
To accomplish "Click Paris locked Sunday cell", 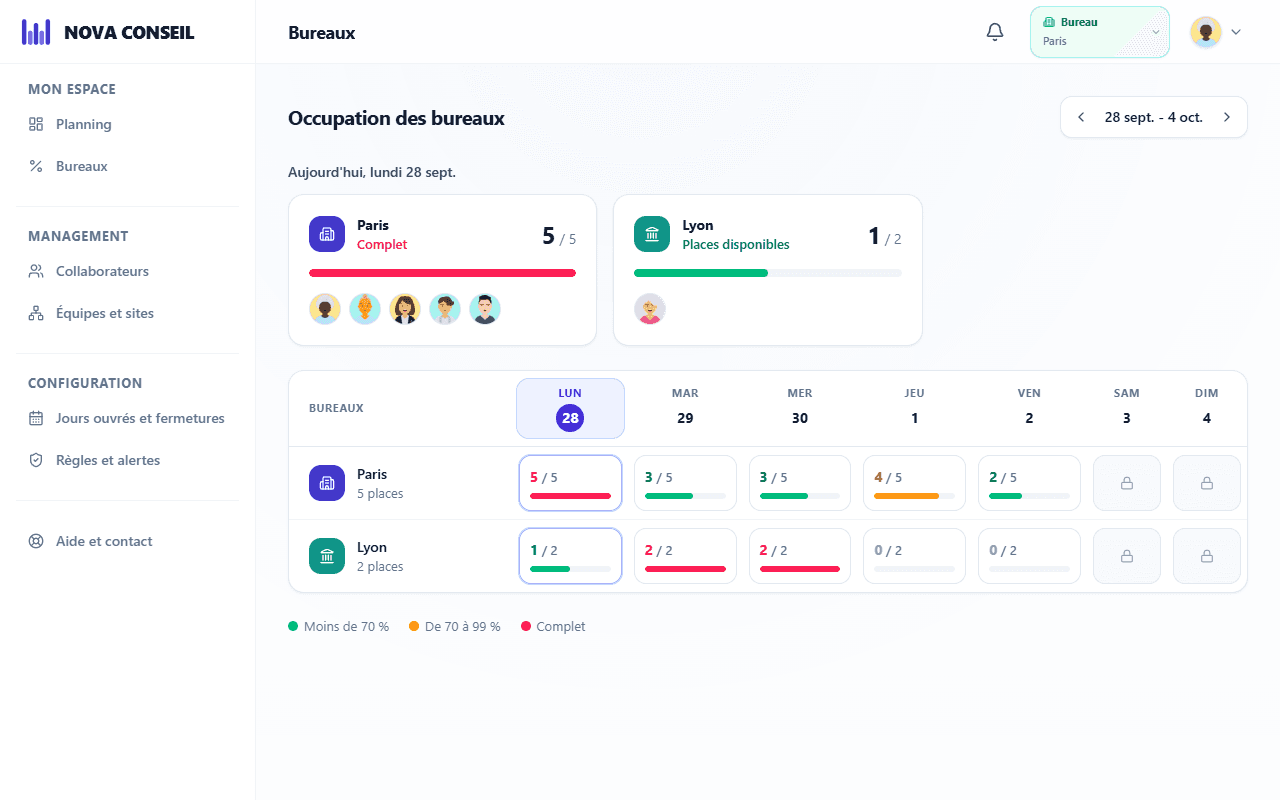I will coord(1207,483).
